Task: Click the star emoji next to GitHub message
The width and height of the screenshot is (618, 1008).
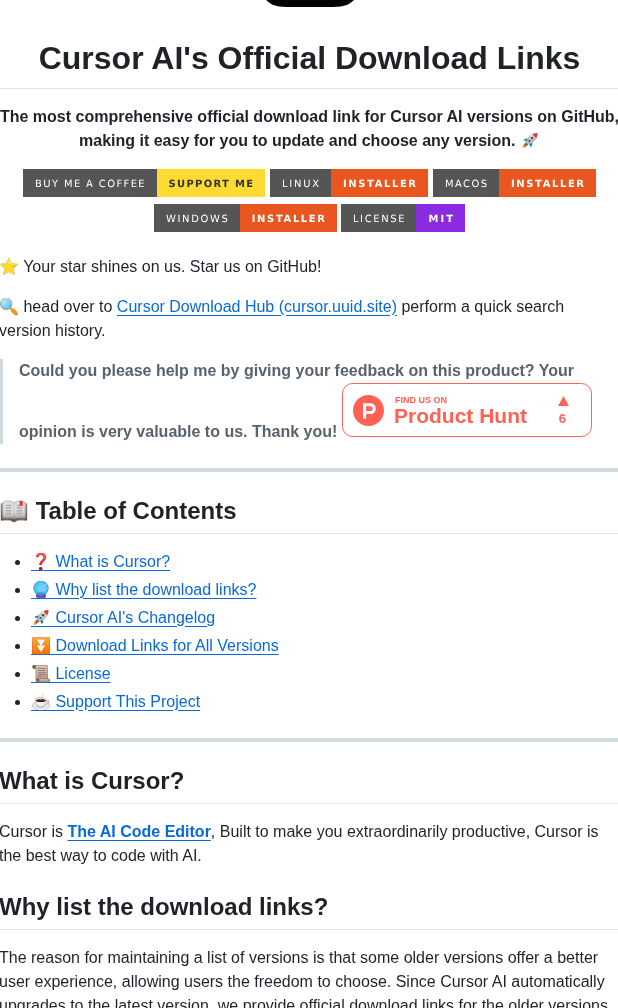Action: click(12, 266)
